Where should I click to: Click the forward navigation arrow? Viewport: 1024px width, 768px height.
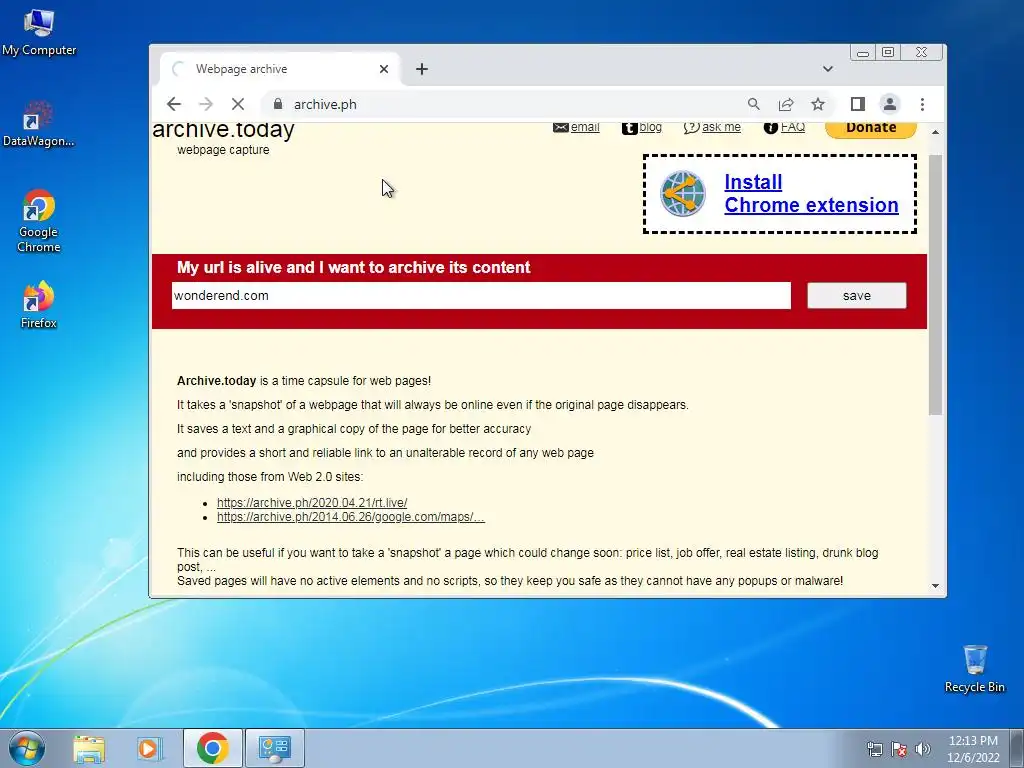coord(206,104)
